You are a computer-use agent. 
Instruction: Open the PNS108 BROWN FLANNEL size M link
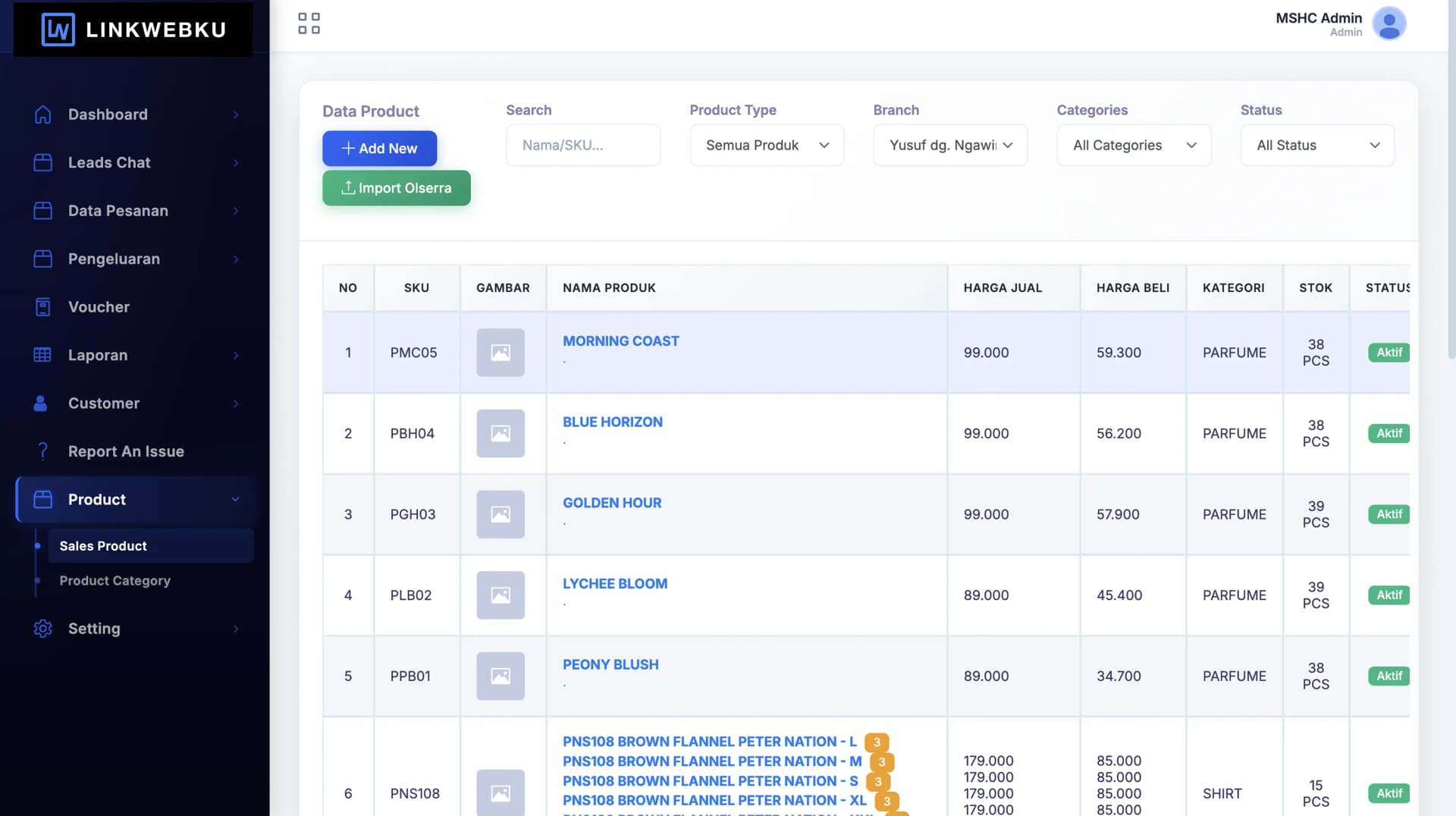tap(712, 761)
